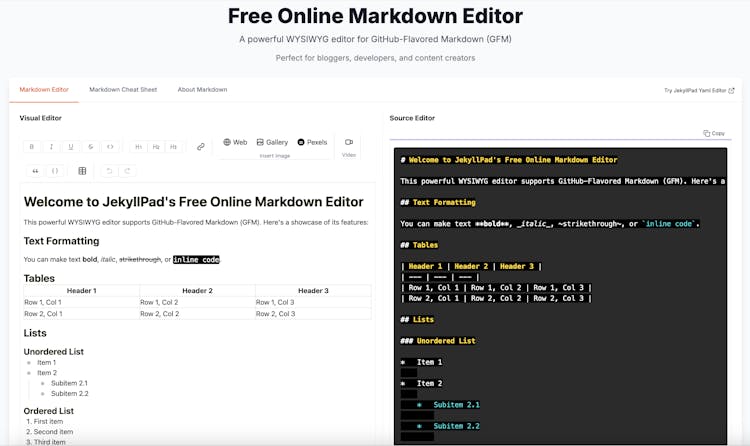This screenshot has height=446, width=750.
Task: Click the 'strikethrough' word in the visual editor
Action: [x=140, y=259]
